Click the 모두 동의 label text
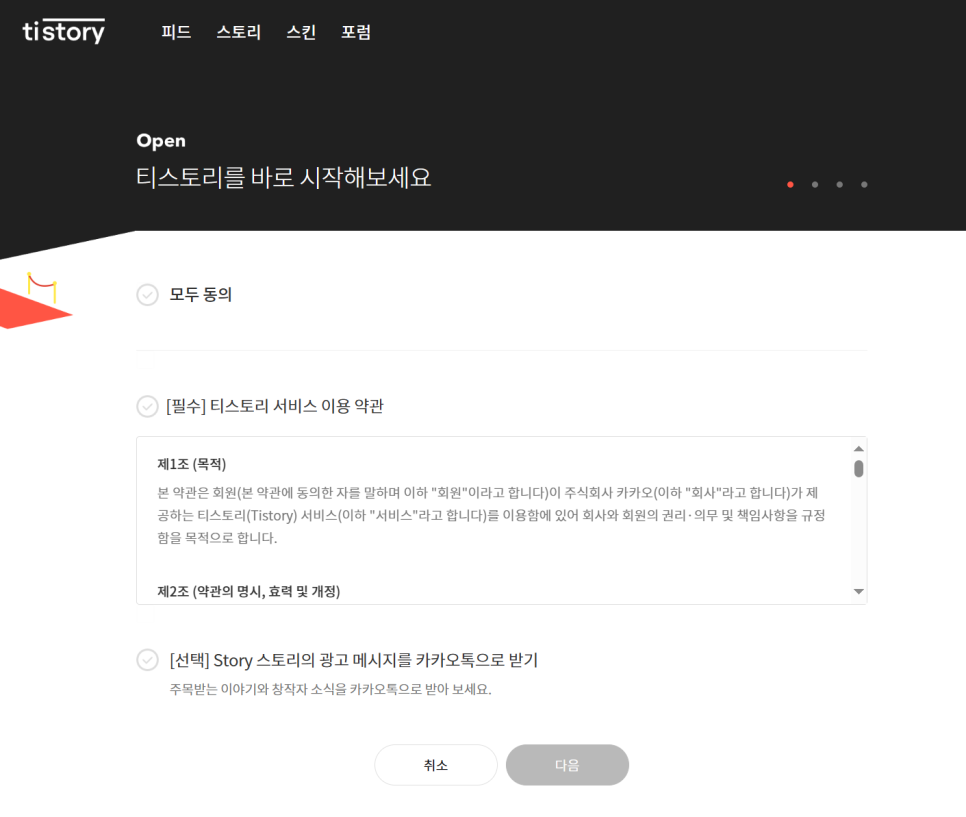This screenshot has width=966, height=817. coord(201,295)
